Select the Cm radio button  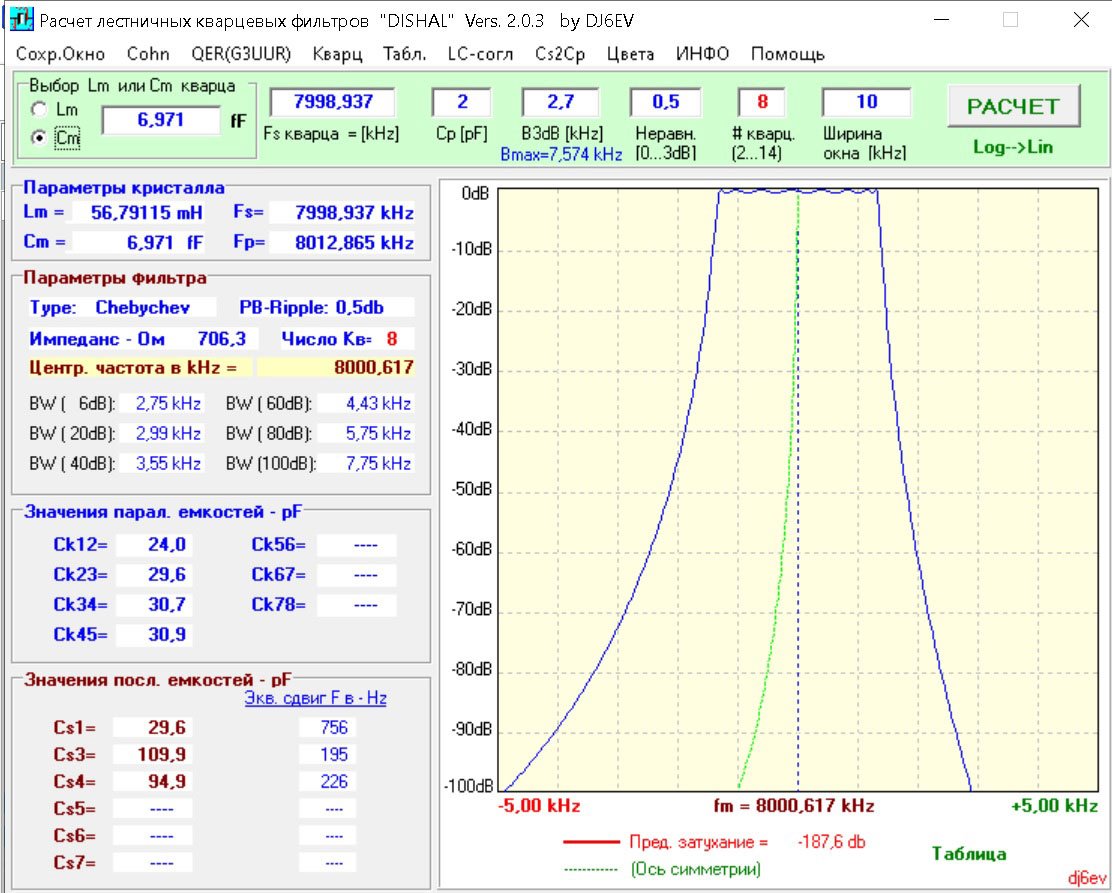[39, 139]
